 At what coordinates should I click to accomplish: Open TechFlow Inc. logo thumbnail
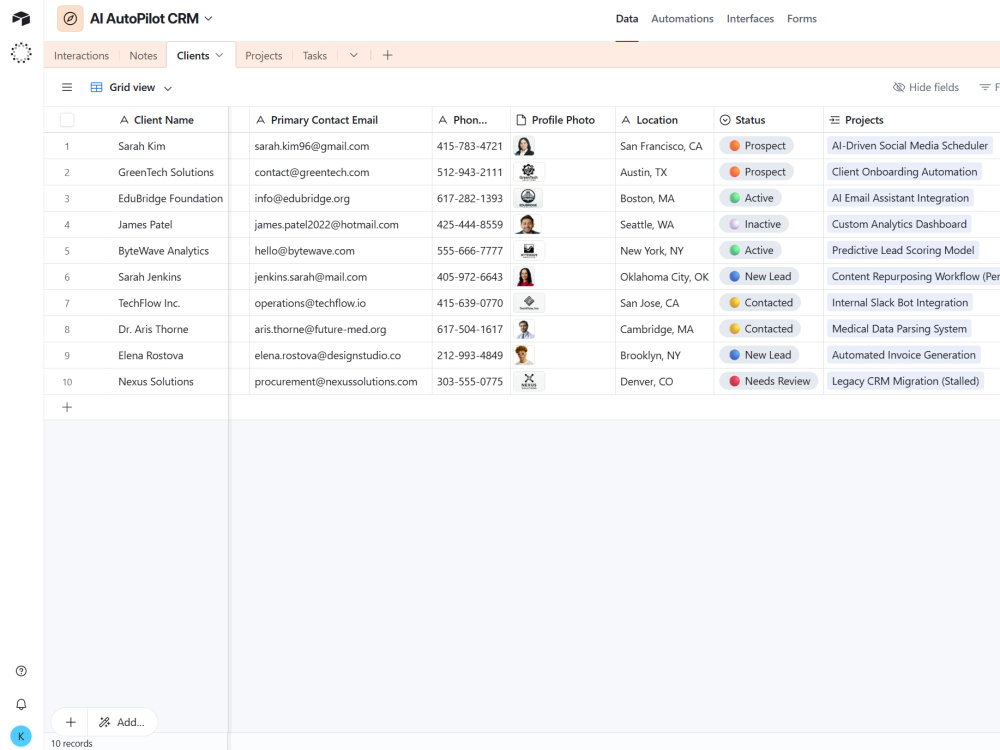tap(529, 303)
